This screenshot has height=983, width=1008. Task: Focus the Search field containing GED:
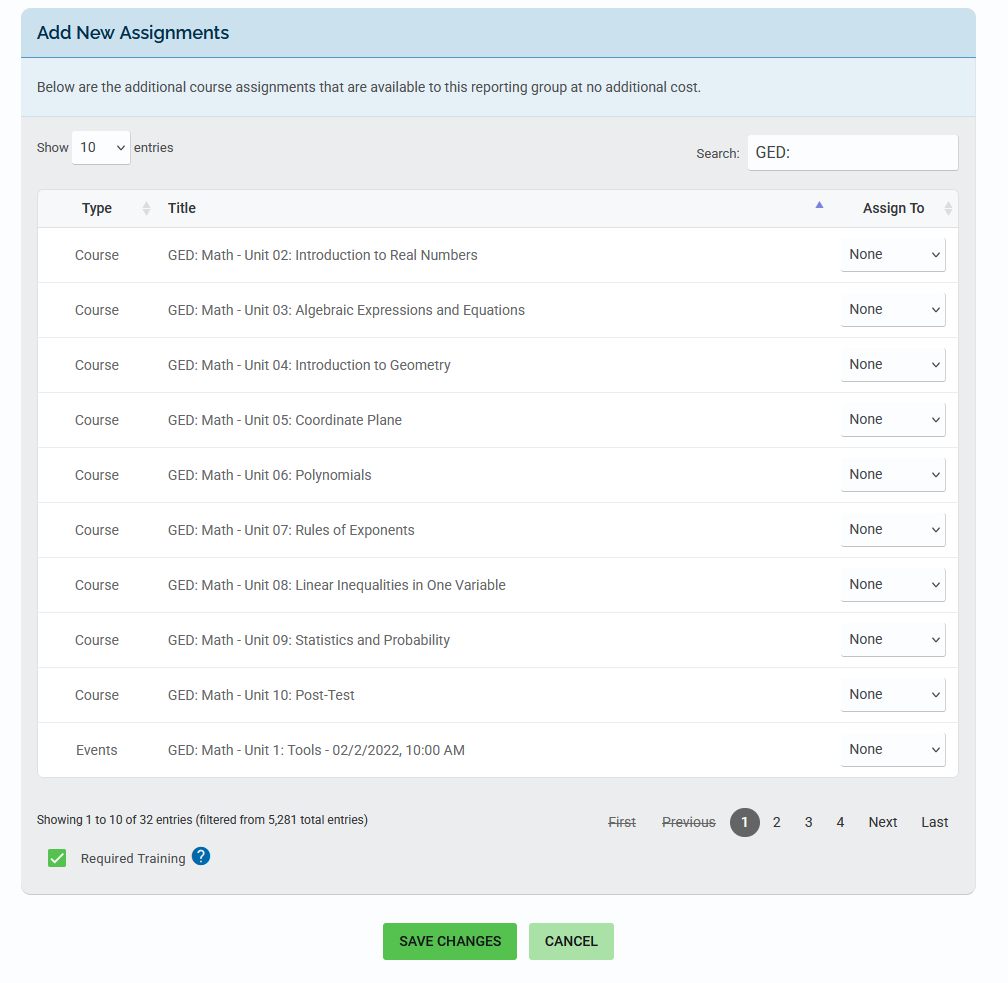click(852, 153)
